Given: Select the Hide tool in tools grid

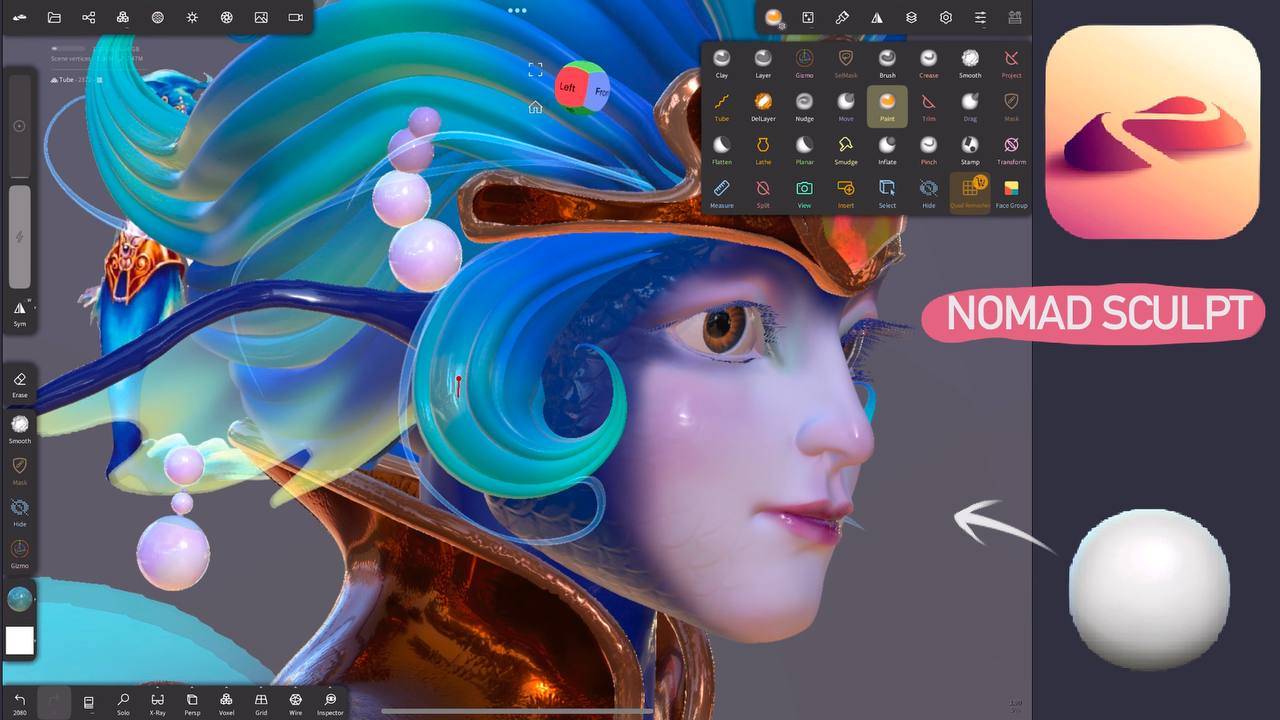Looking at the screenshot, I should pos(929,193).
